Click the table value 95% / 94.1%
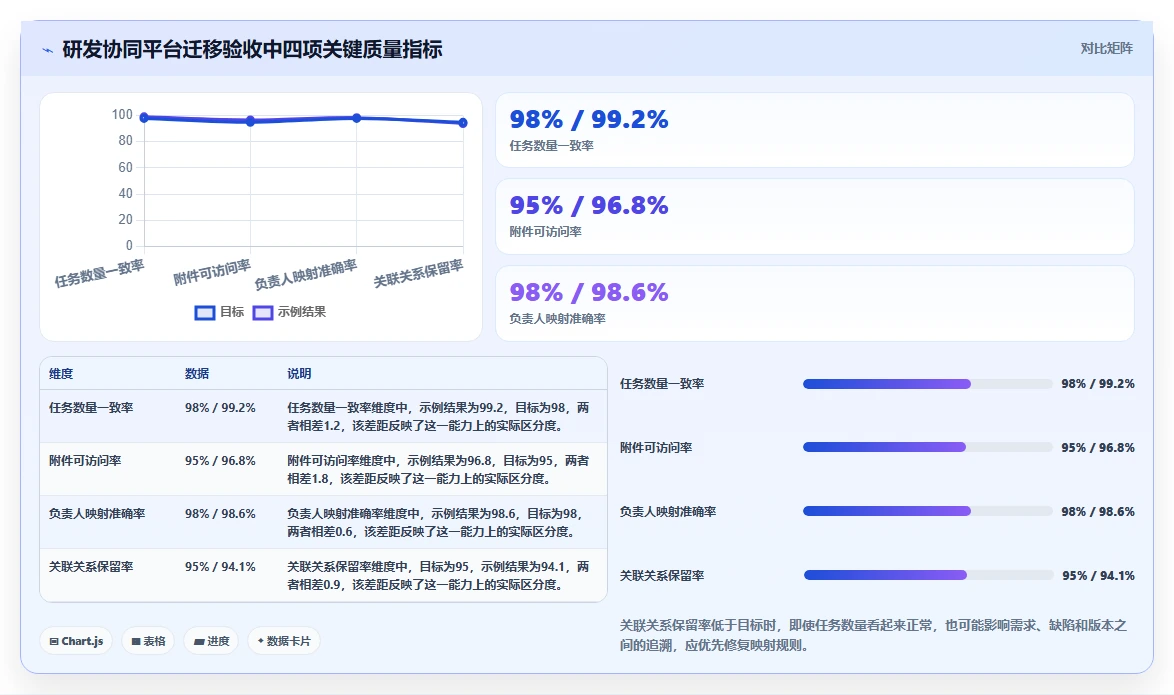Screen dimensions: 1174x695 tap(220, 567)
